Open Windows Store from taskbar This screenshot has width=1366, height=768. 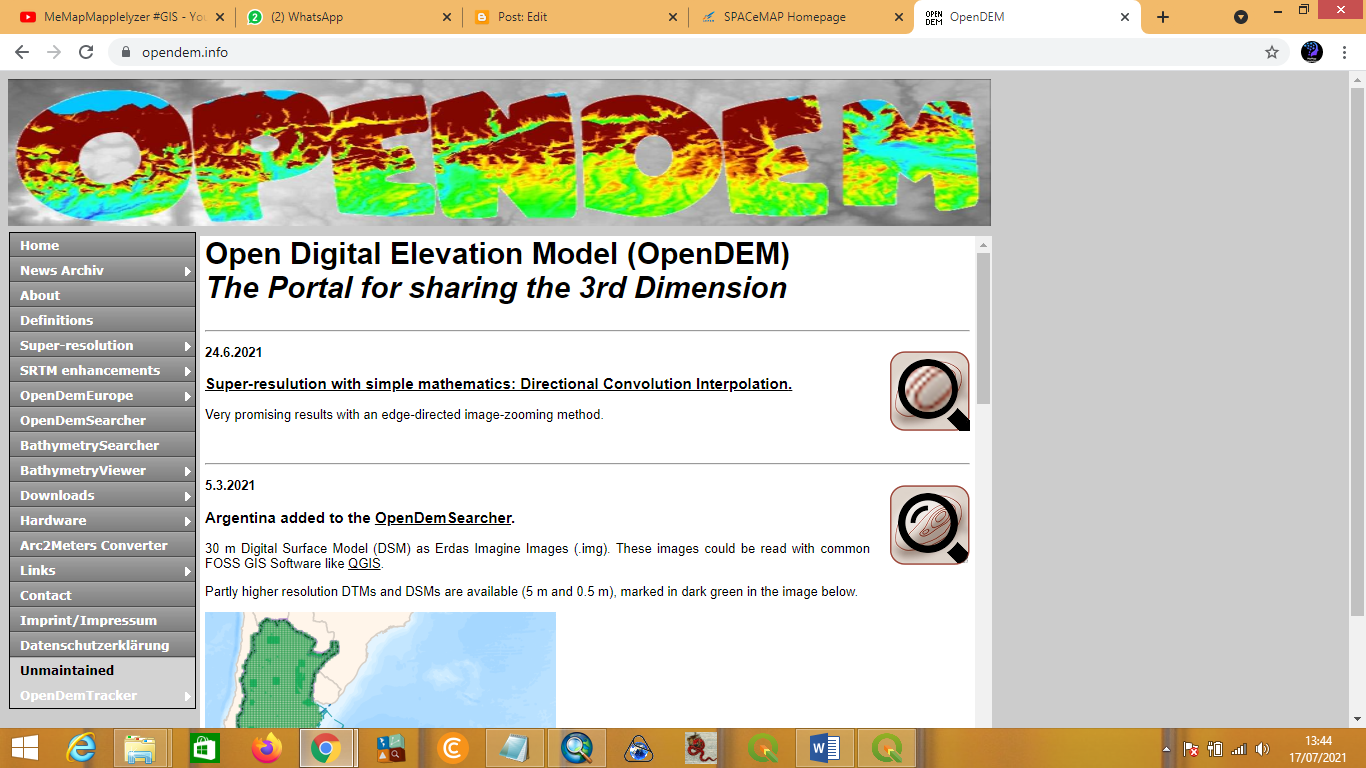pos(204,748)
